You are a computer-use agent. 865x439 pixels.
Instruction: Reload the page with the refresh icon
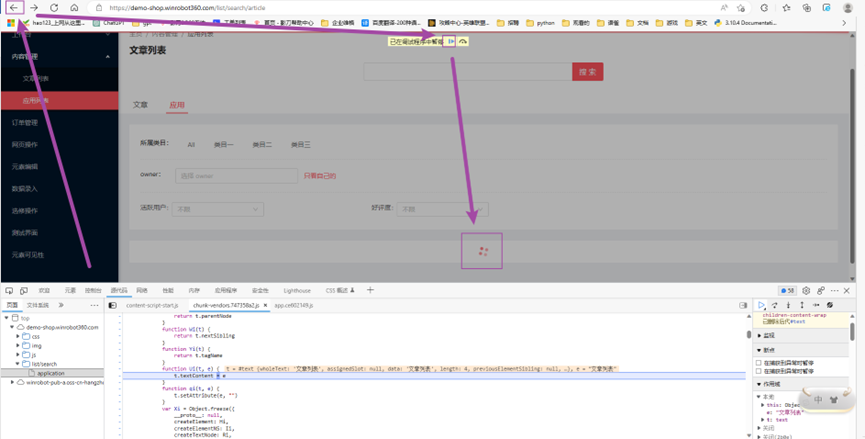(x=54, y=8)
